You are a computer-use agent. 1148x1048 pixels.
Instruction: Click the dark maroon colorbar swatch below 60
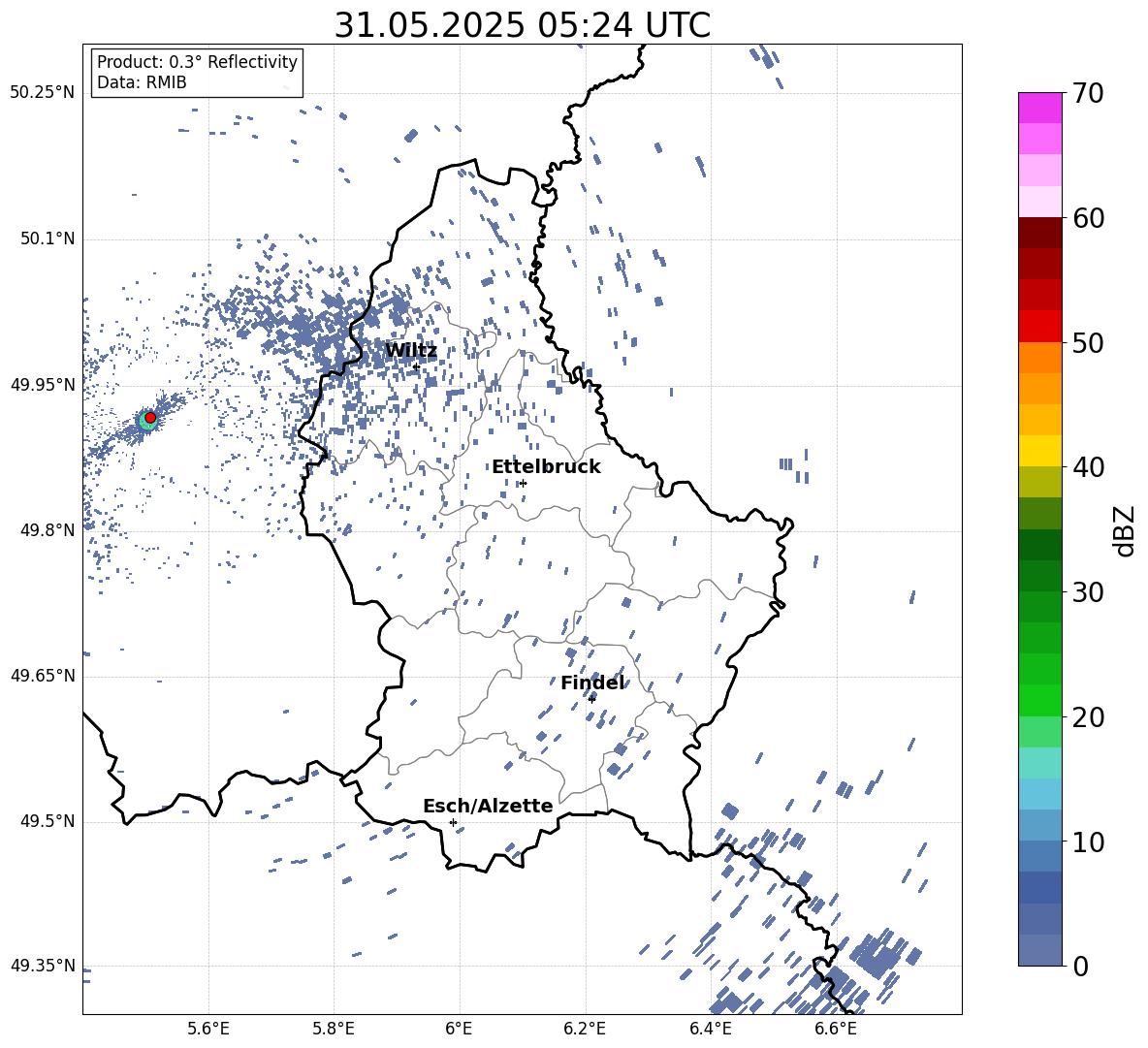click(x=1039, y=233)
